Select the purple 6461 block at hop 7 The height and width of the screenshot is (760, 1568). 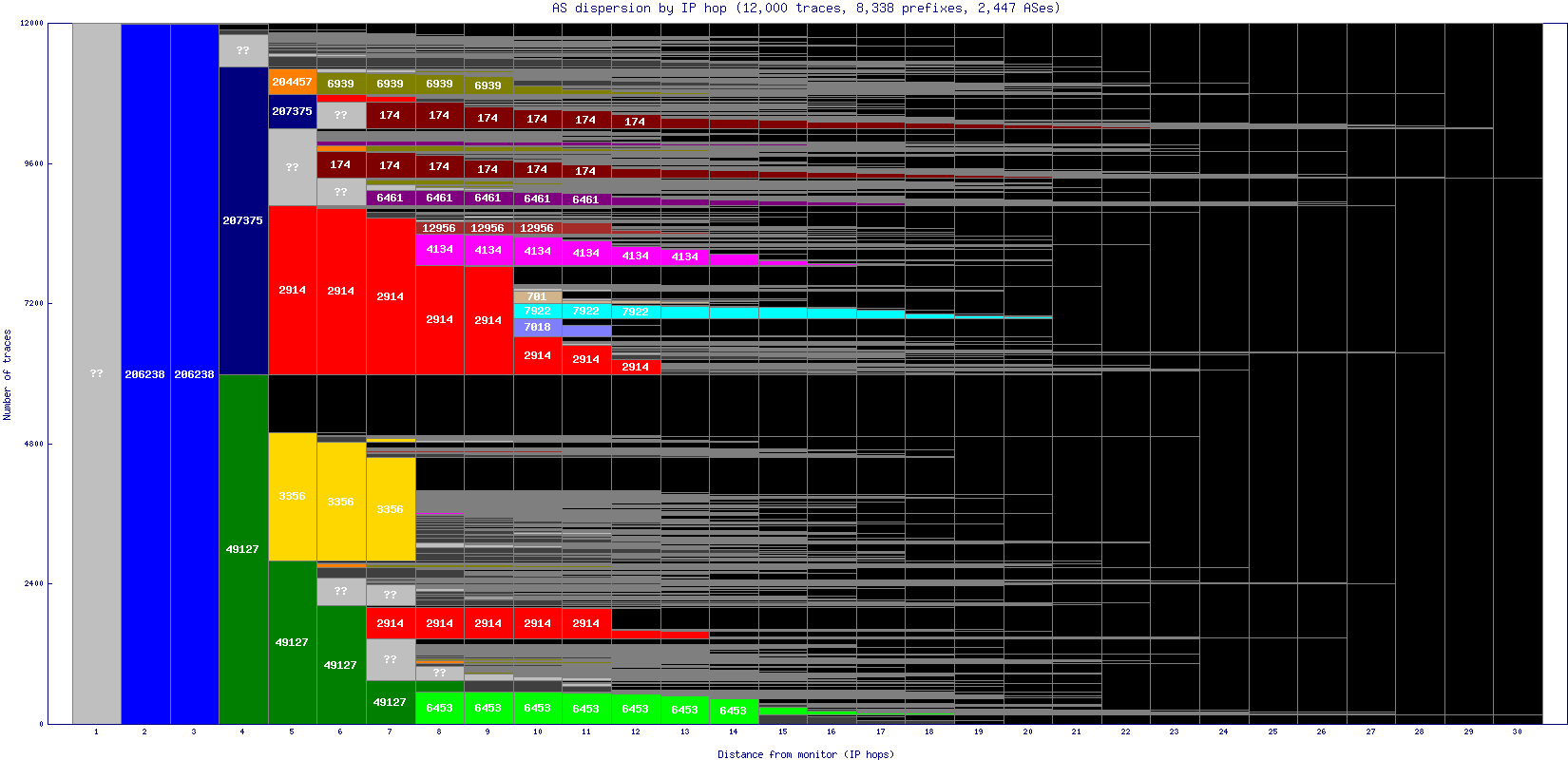391,198
